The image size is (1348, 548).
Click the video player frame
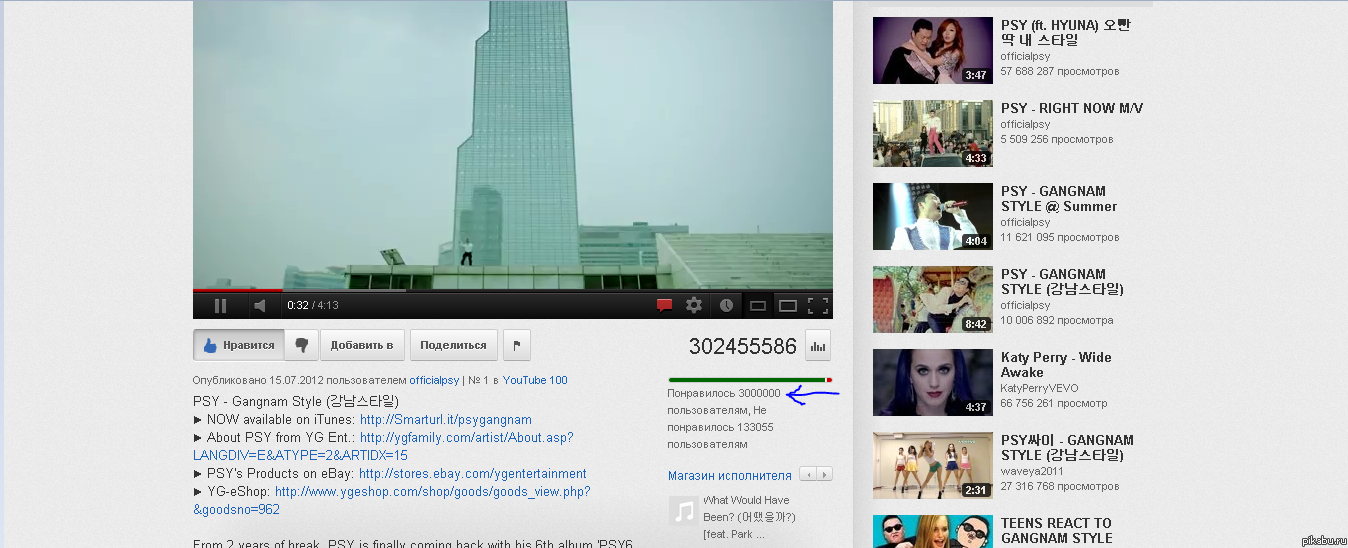[513, 144]
